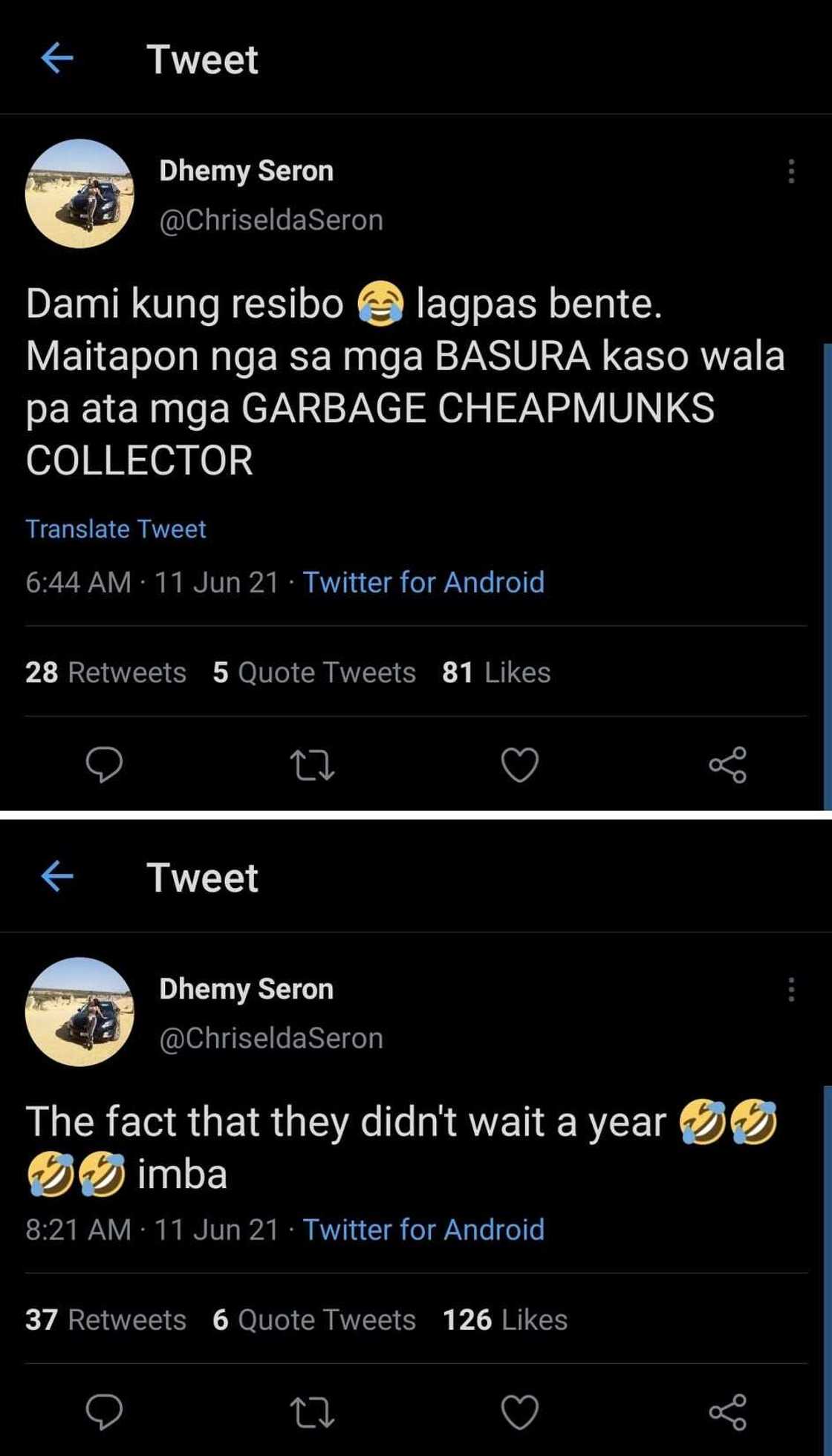The width and height of the screenshot is (832, 1456).
Task: Retweet the "Dami kung resibo" tweet
Action: coord(312,765)
